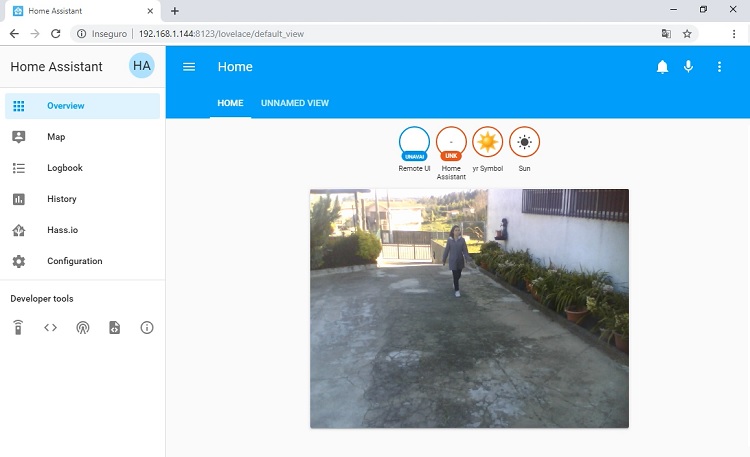Image resolution: width=750 pixels, height=457 pixels.
Task: Start voice conversation via microphone icon
Action: coord(688,67)
